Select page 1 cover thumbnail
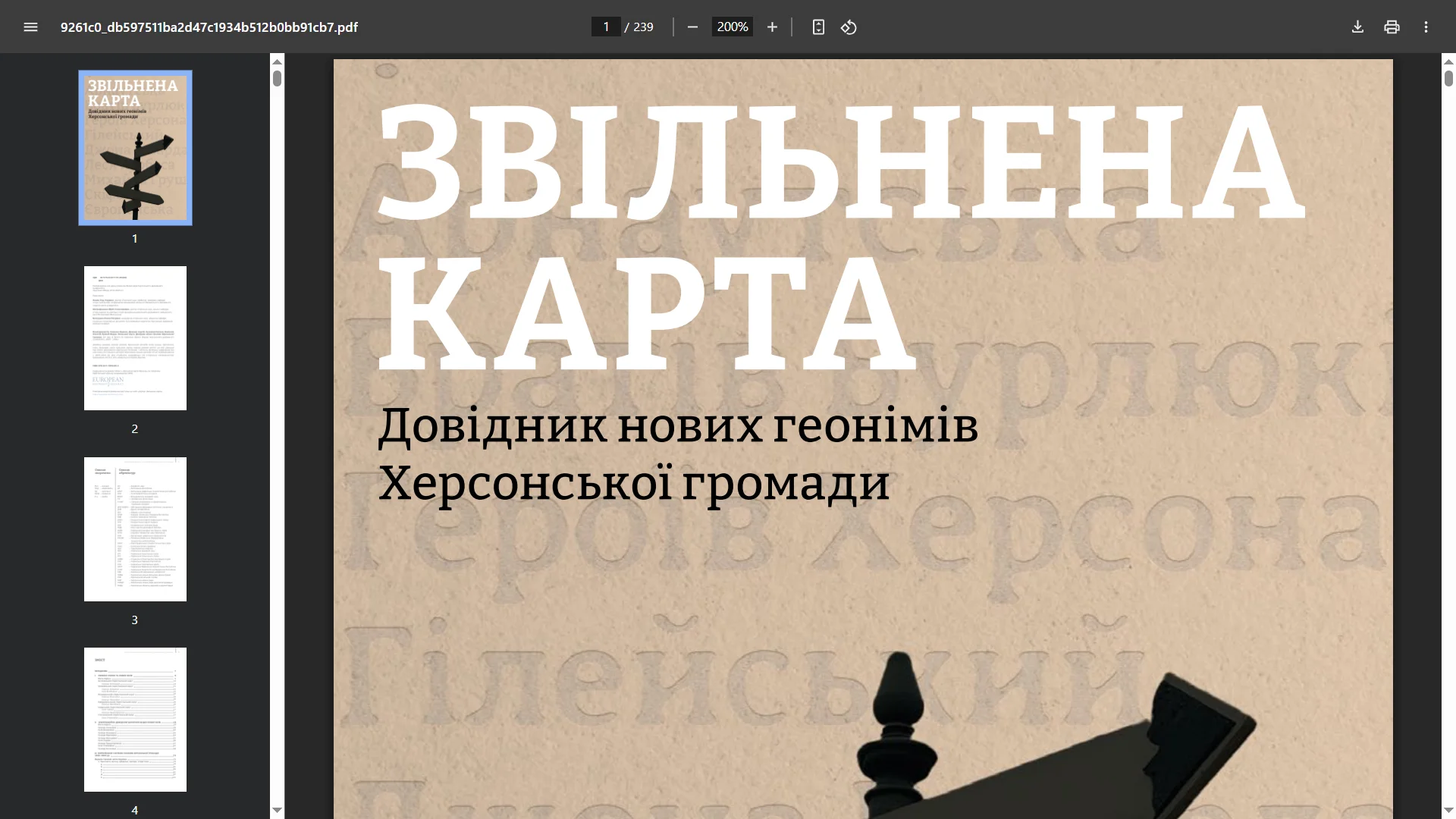Screen dimensions: 1456x819 point(135,148)
